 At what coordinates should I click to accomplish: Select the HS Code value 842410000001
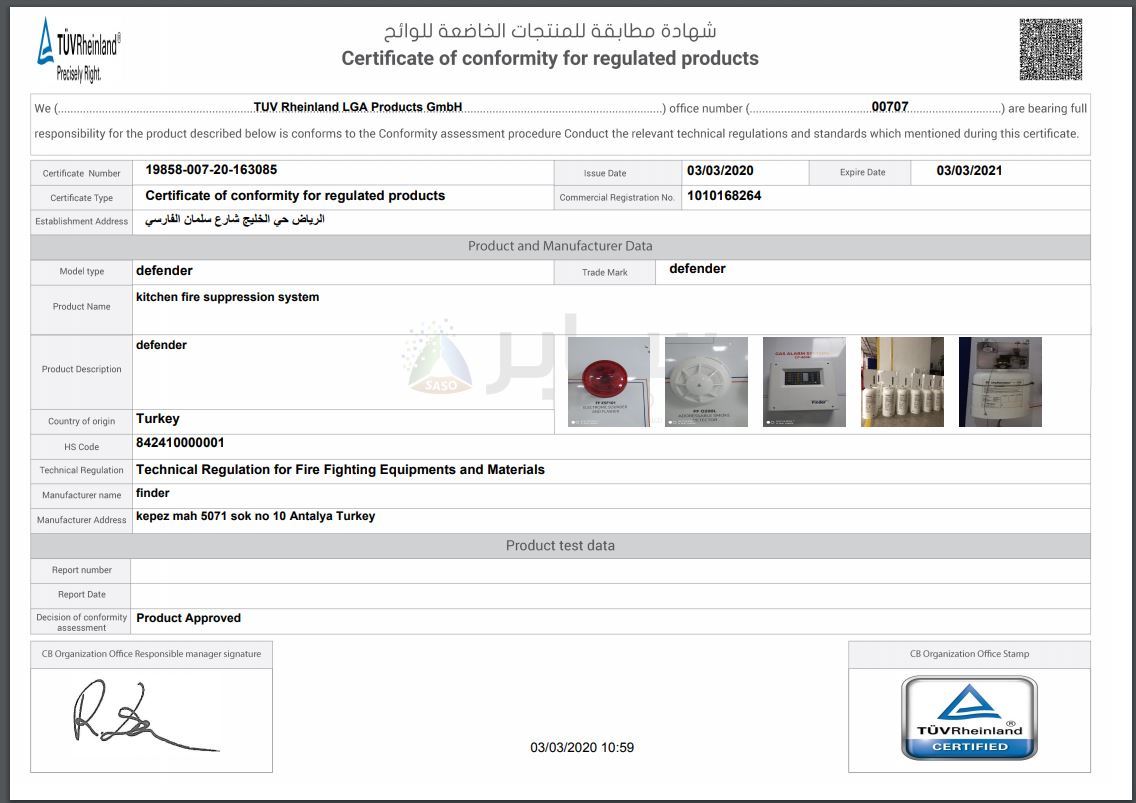pos(180,443)
